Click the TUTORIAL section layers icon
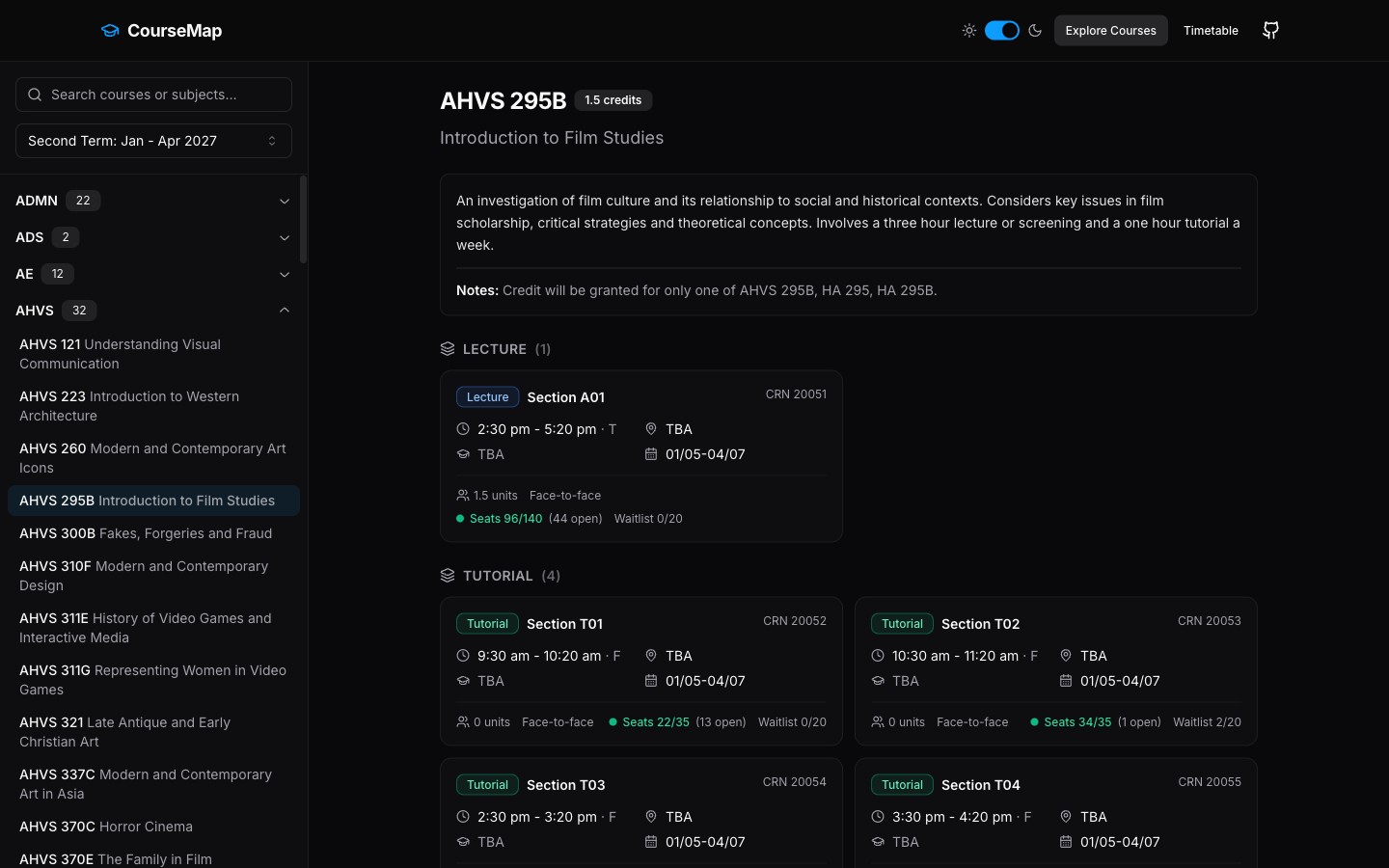The height and width of the screenshot is (868, 1389). coord(448,576)
